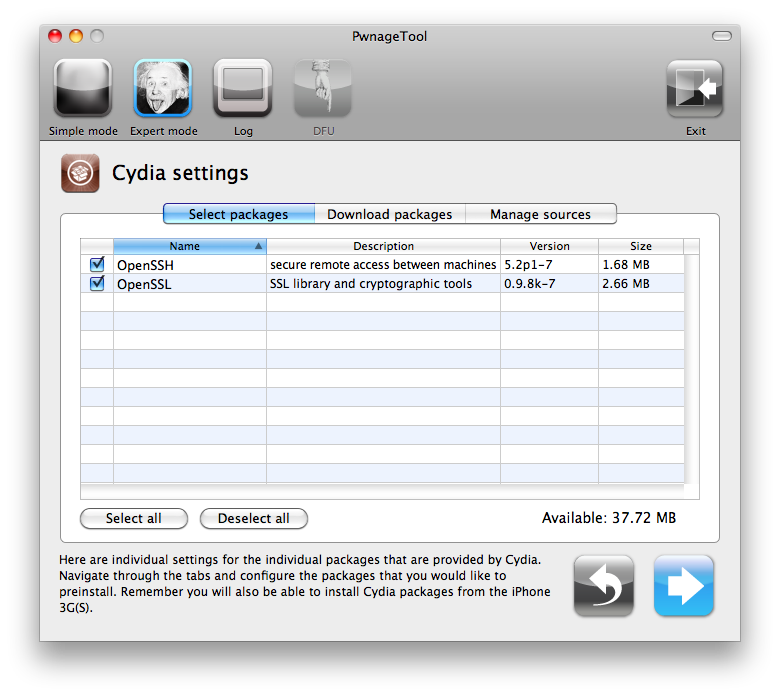Viewport: 780px width, 696px height.
Task: Click size cell 2.66 MB
Action: click(626, 284)
